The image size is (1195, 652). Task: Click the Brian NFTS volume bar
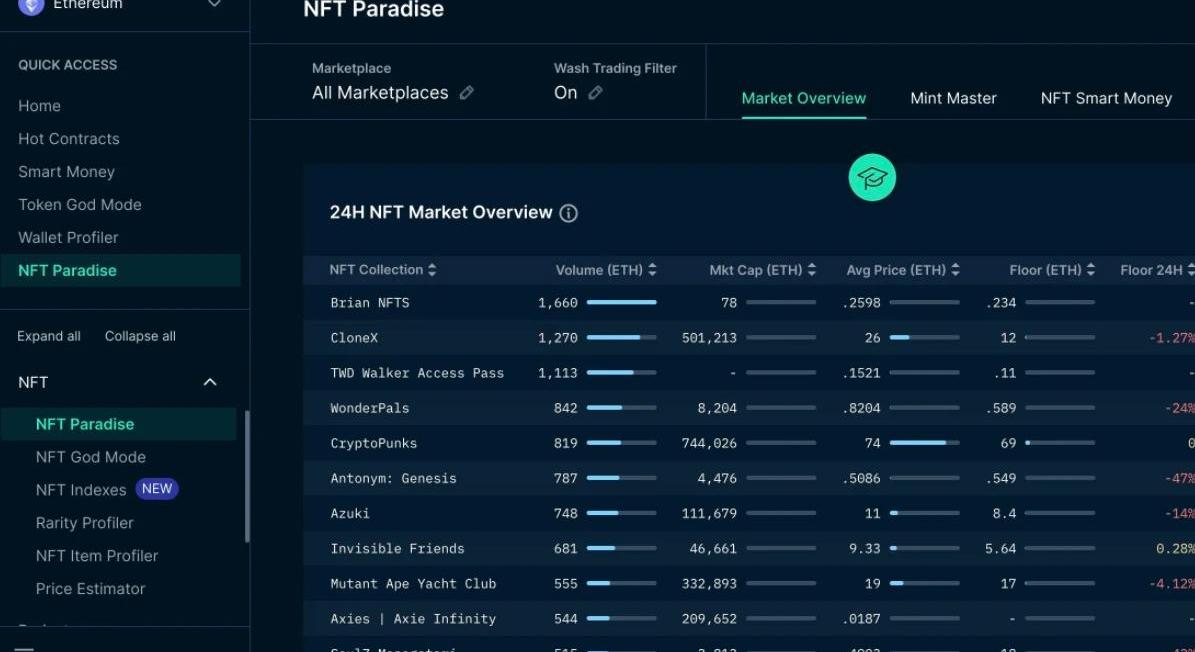click(622, 302)
